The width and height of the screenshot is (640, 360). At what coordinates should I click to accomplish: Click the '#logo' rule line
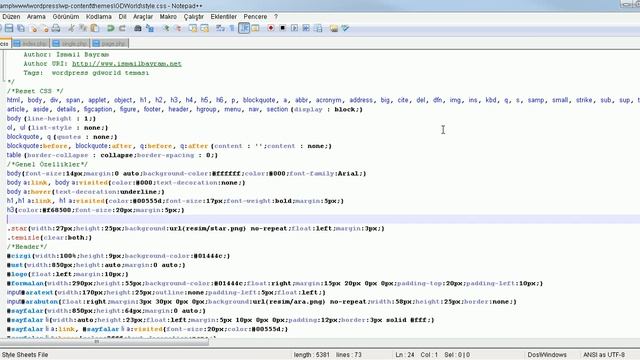click(68, 274)
